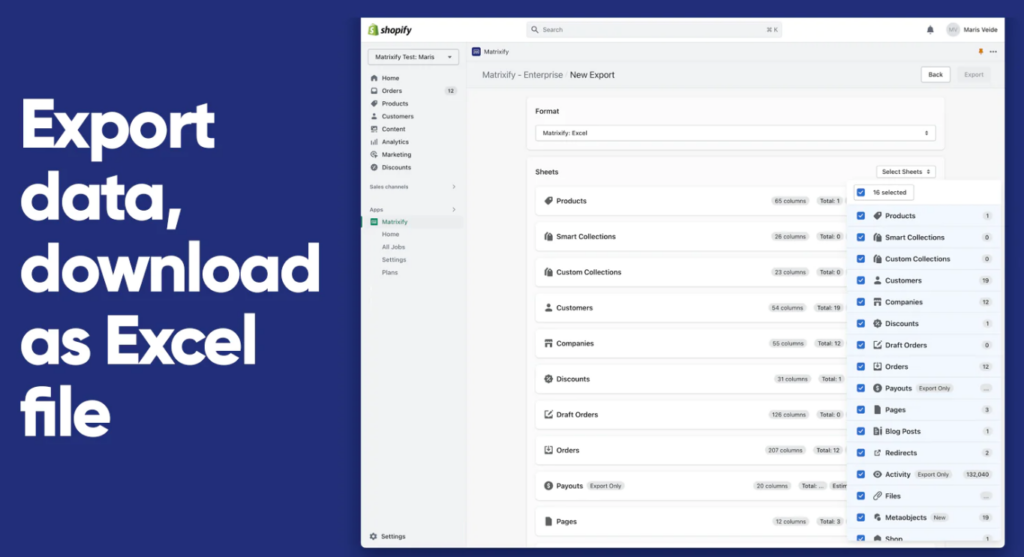Screen dimensions: 1024x557
Task: Expand the Sales channels section
Action: click(453, 187)
